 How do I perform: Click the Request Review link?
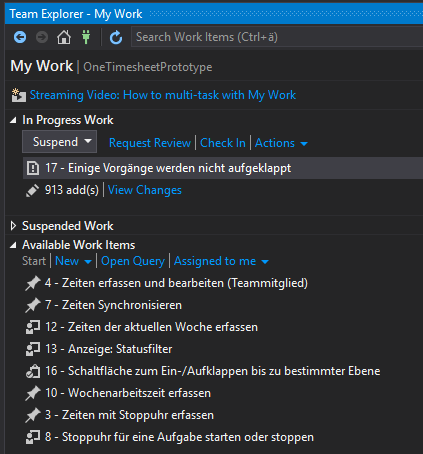click(150, 143)
